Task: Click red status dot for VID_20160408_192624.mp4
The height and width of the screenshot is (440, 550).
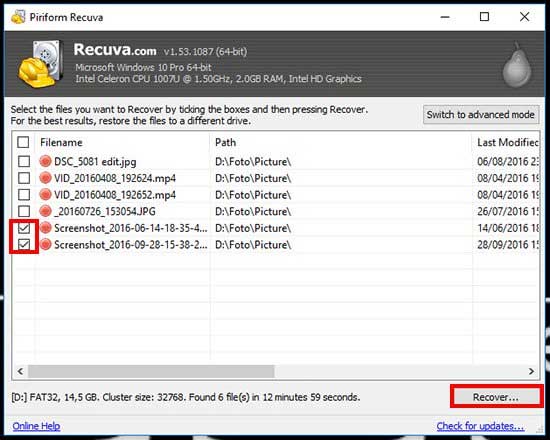Action: click(x=45, y=178)
